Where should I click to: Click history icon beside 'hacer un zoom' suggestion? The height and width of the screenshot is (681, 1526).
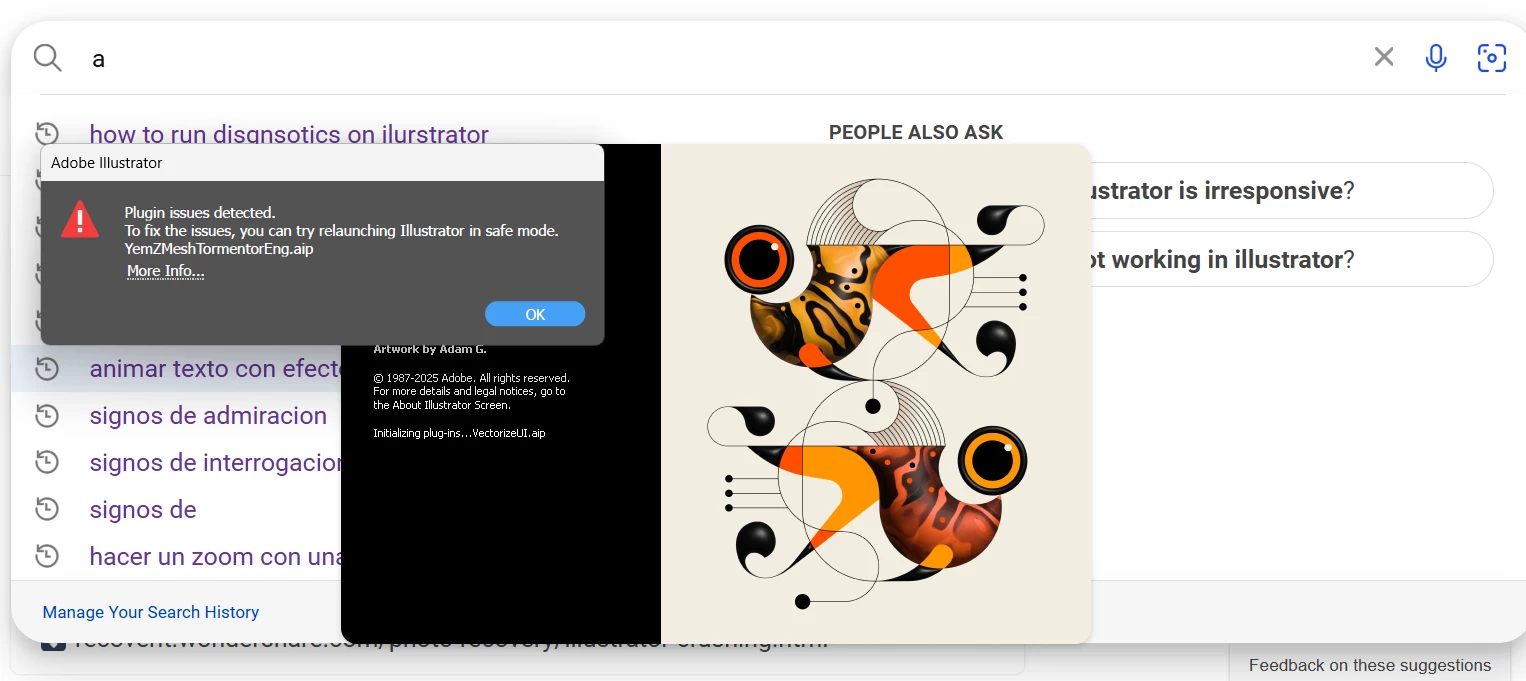47,556
